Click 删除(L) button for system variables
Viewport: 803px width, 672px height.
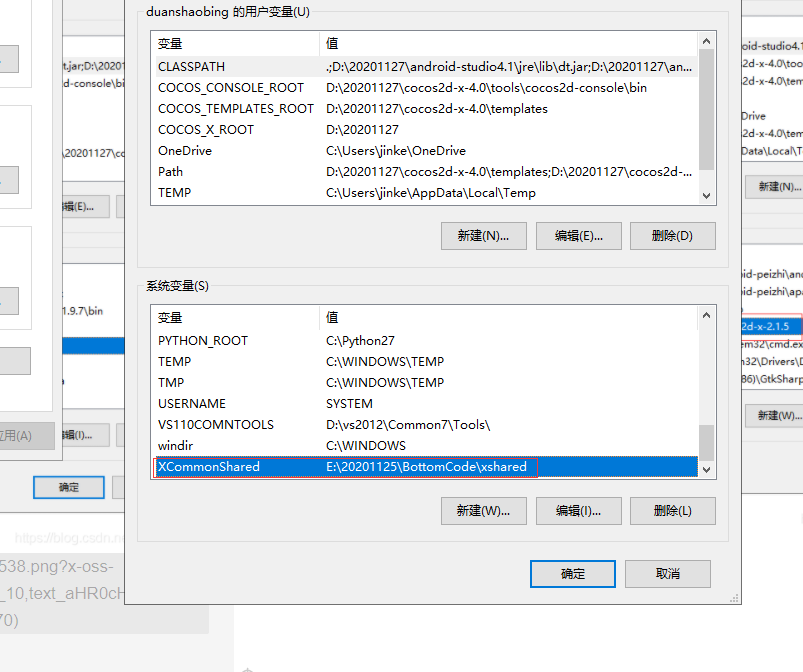pyautogui.click(x=672, y=511)
